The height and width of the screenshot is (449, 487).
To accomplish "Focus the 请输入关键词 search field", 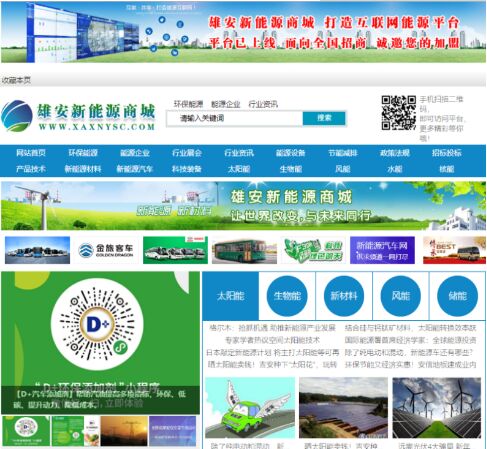I will 235,118.
